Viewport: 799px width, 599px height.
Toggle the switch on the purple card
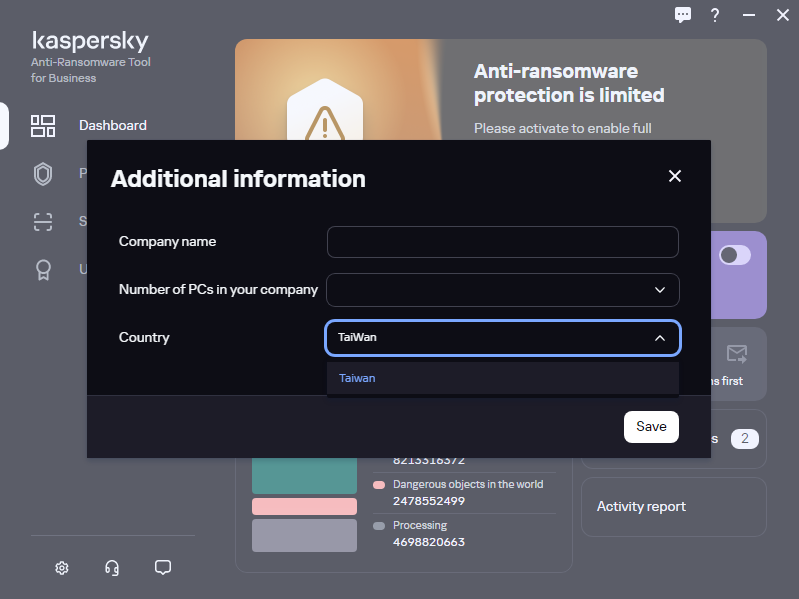(x=735, y=255)
